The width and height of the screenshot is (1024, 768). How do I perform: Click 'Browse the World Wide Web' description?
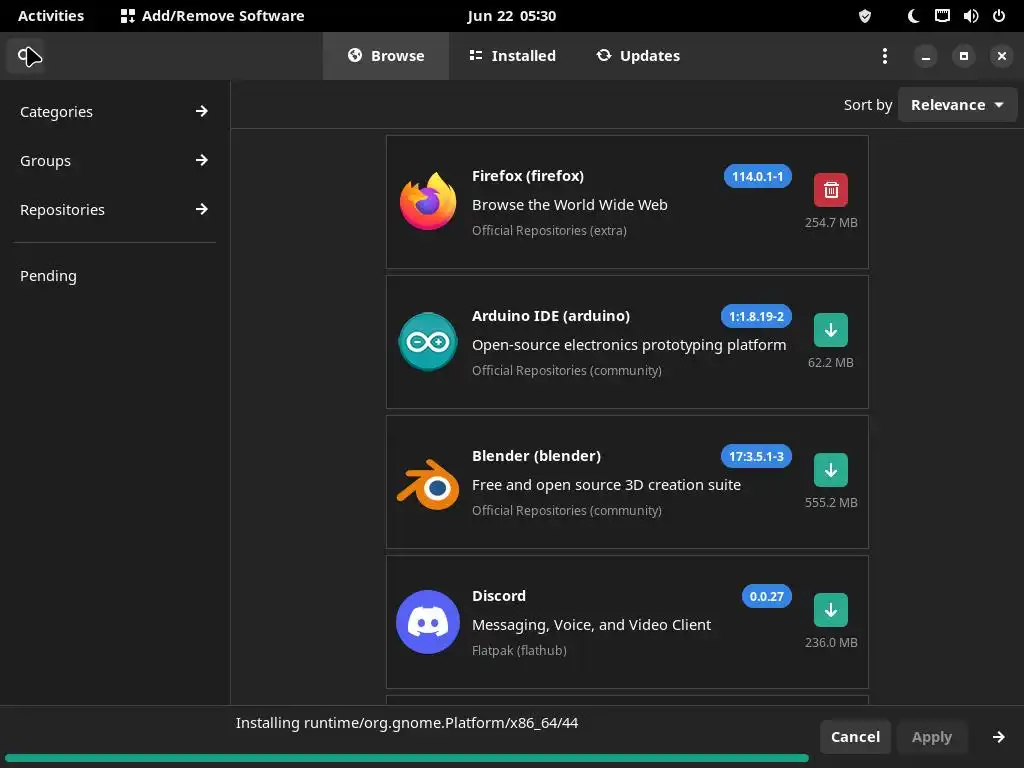pyautogui.click(x=569, y=205)
